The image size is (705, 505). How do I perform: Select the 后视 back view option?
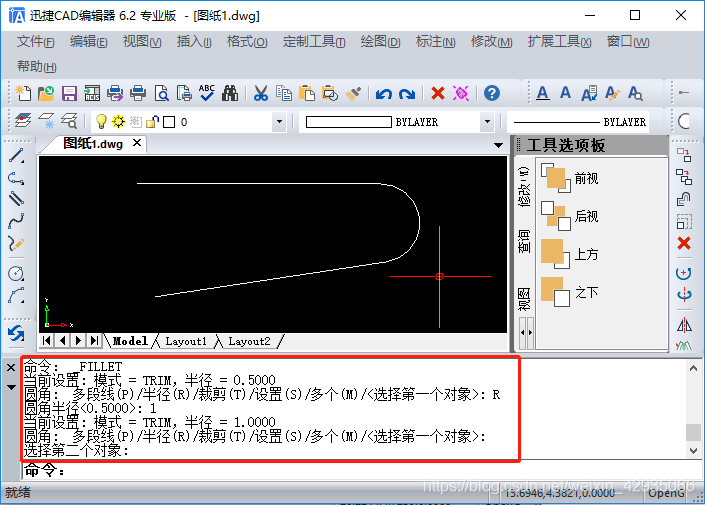point(570,216)
